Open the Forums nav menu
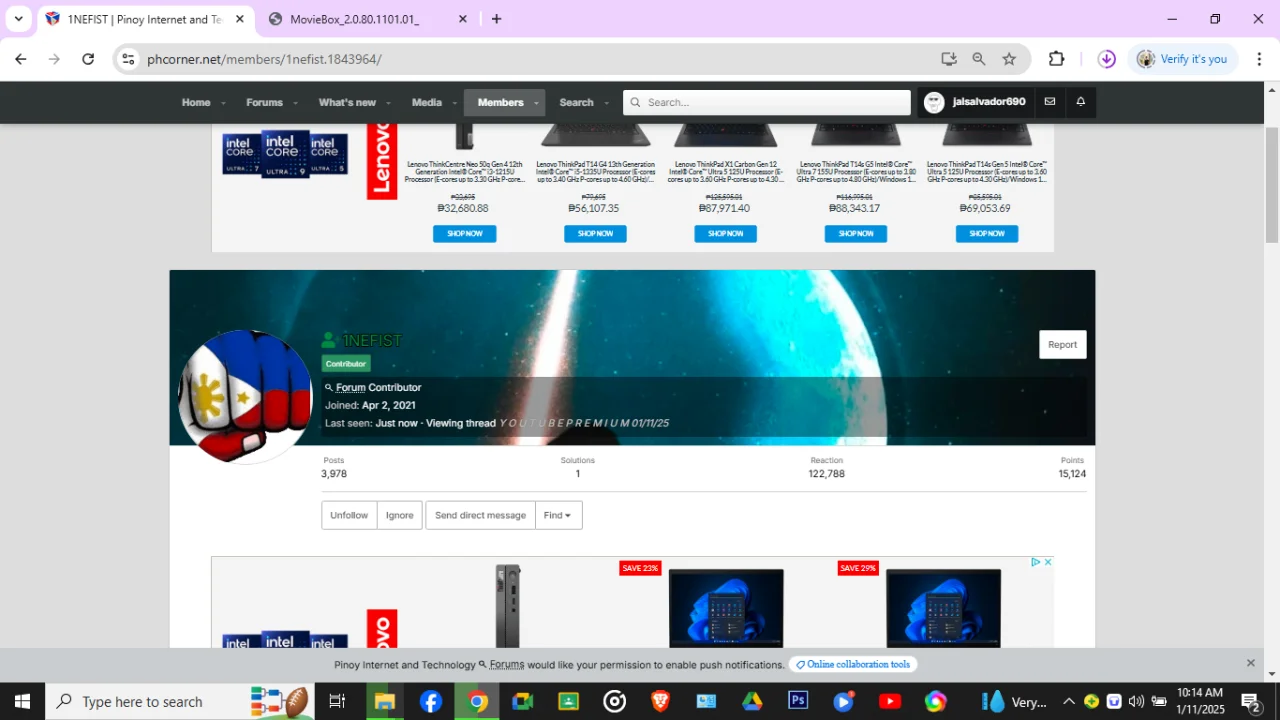 [x=264, y=102]
